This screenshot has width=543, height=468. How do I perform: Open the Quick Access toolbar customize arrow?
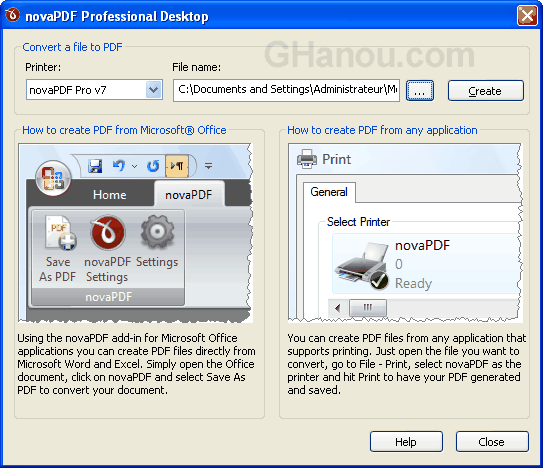click(x=208, y=166)
